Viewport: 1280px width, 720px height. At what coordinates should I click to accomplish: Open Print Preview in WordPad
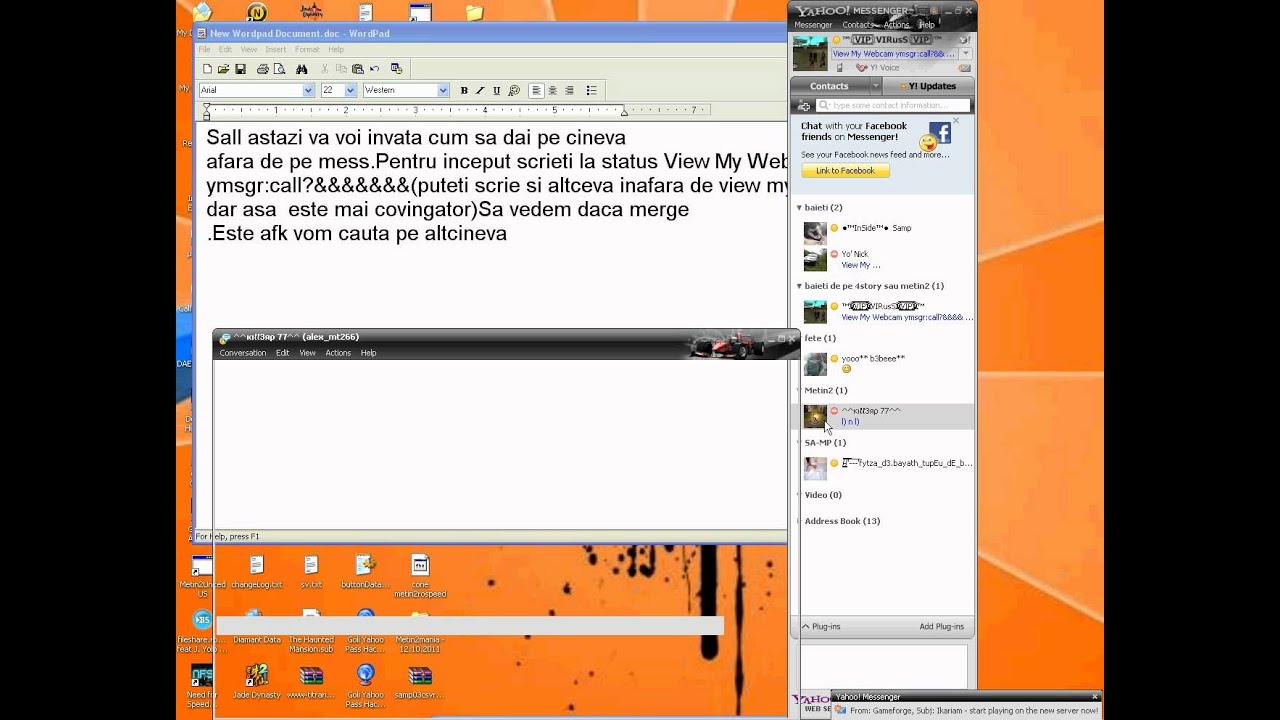click(279, 69)
